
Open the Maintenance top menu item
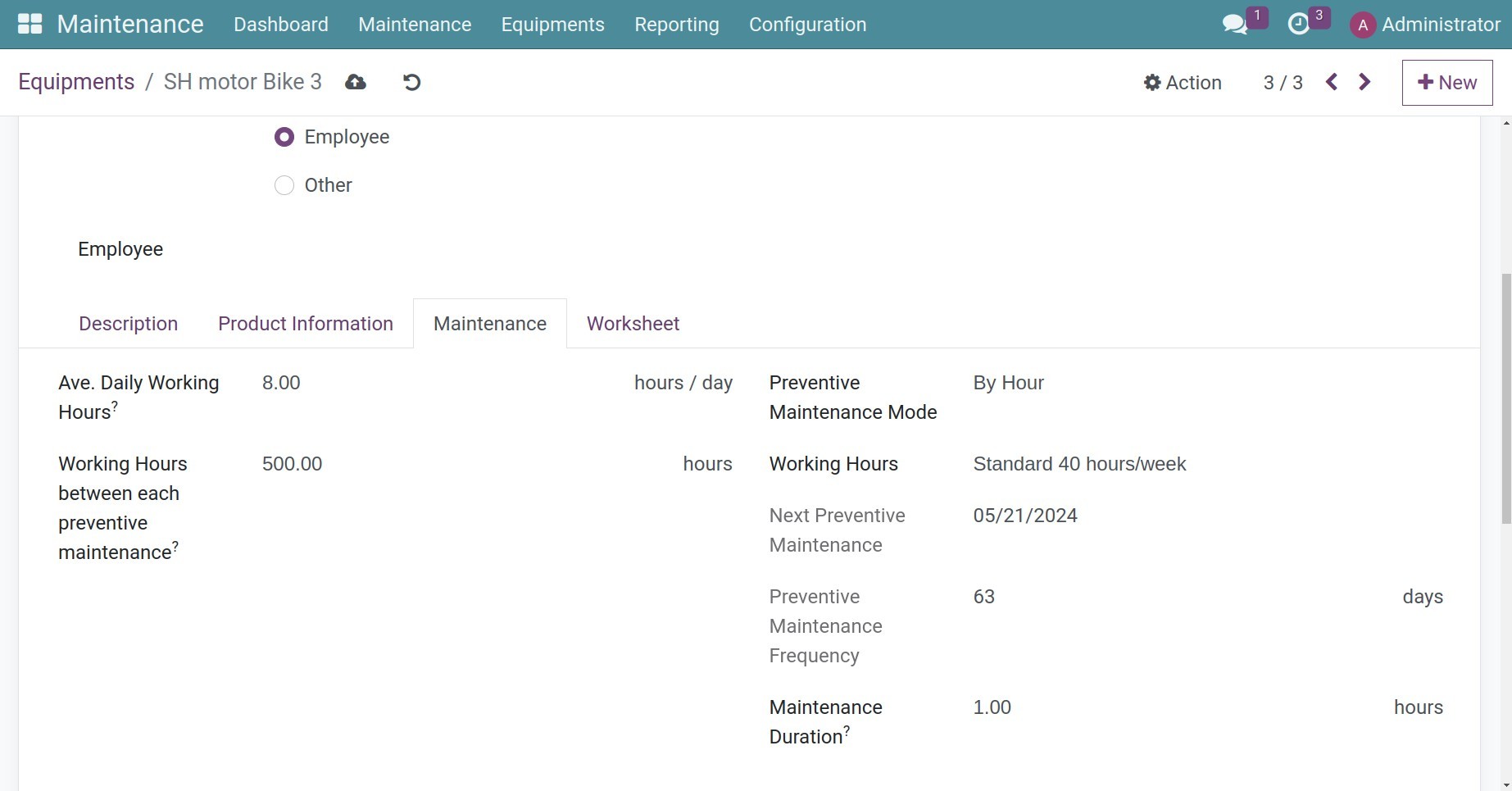click(x=415, y=25)
